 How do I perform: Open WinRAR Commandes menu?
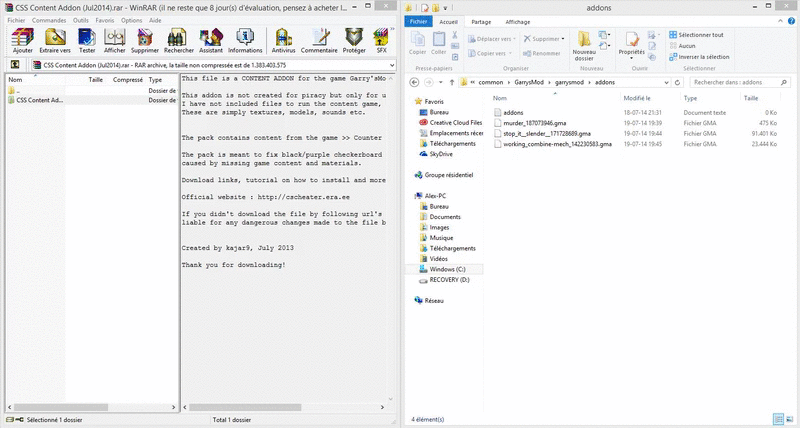tap(49, 20)
